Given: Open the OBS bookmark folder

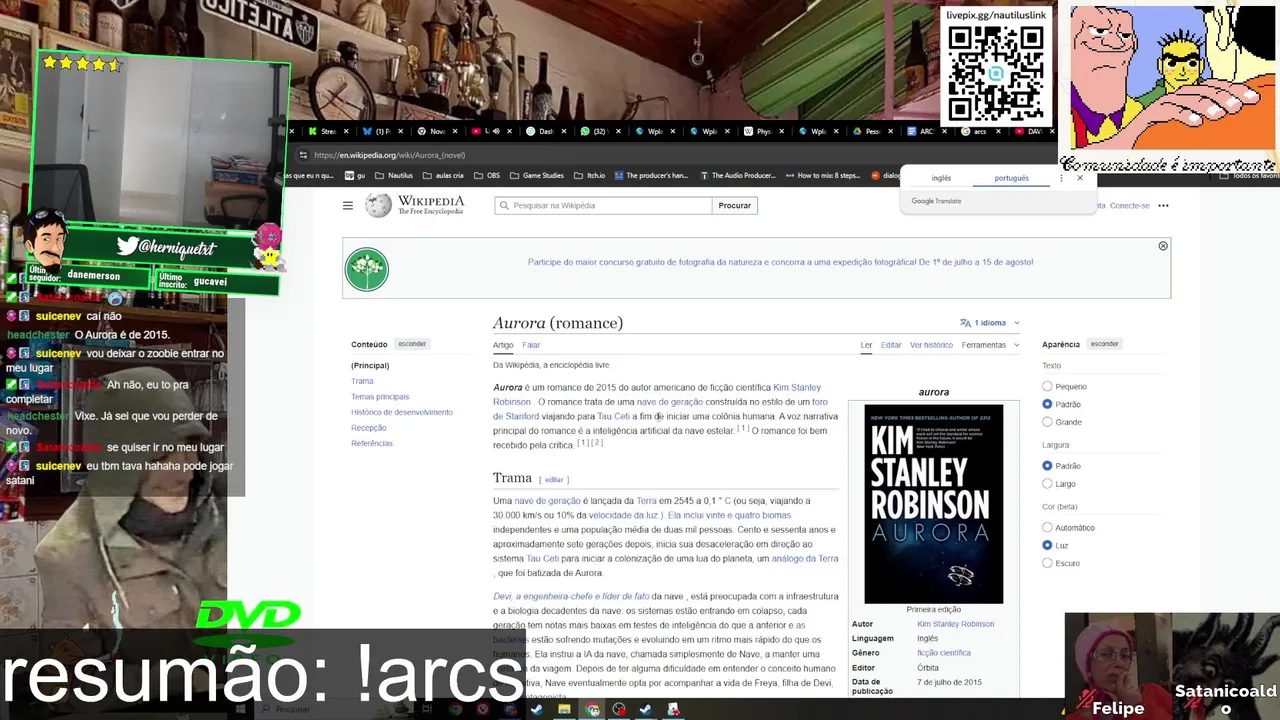Looking at the screenshot, I should [486, 175].
